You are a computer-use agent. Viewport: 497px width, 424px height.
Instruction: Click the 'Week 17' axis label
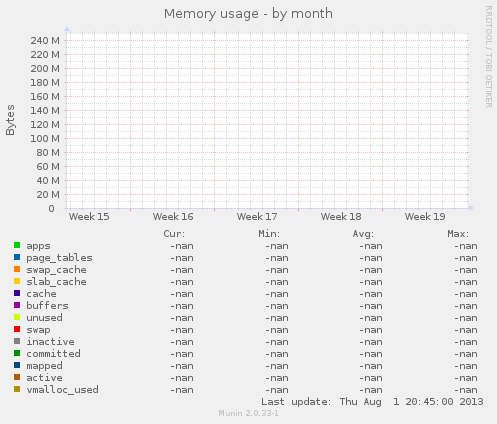(x=257, y=217)
